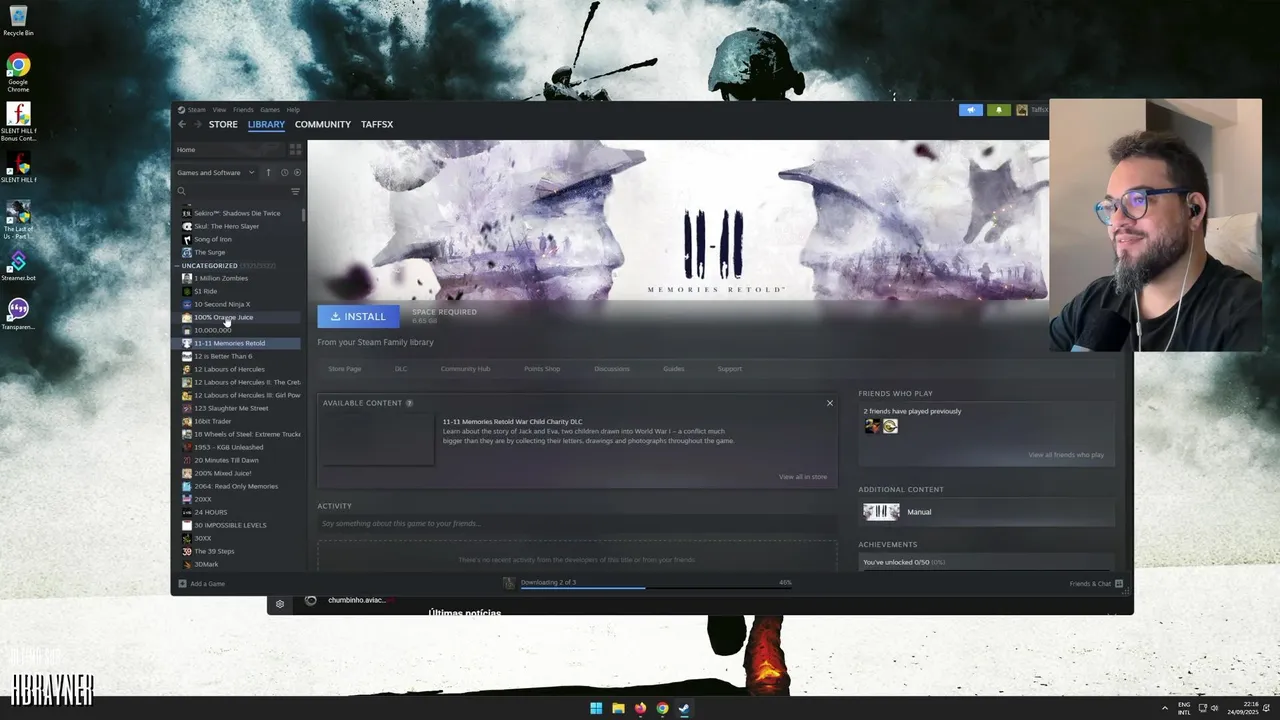Open the Manual under Additional Content
Image resolution: width=1280 pixels, height=720 pixels.
(987, 512)
